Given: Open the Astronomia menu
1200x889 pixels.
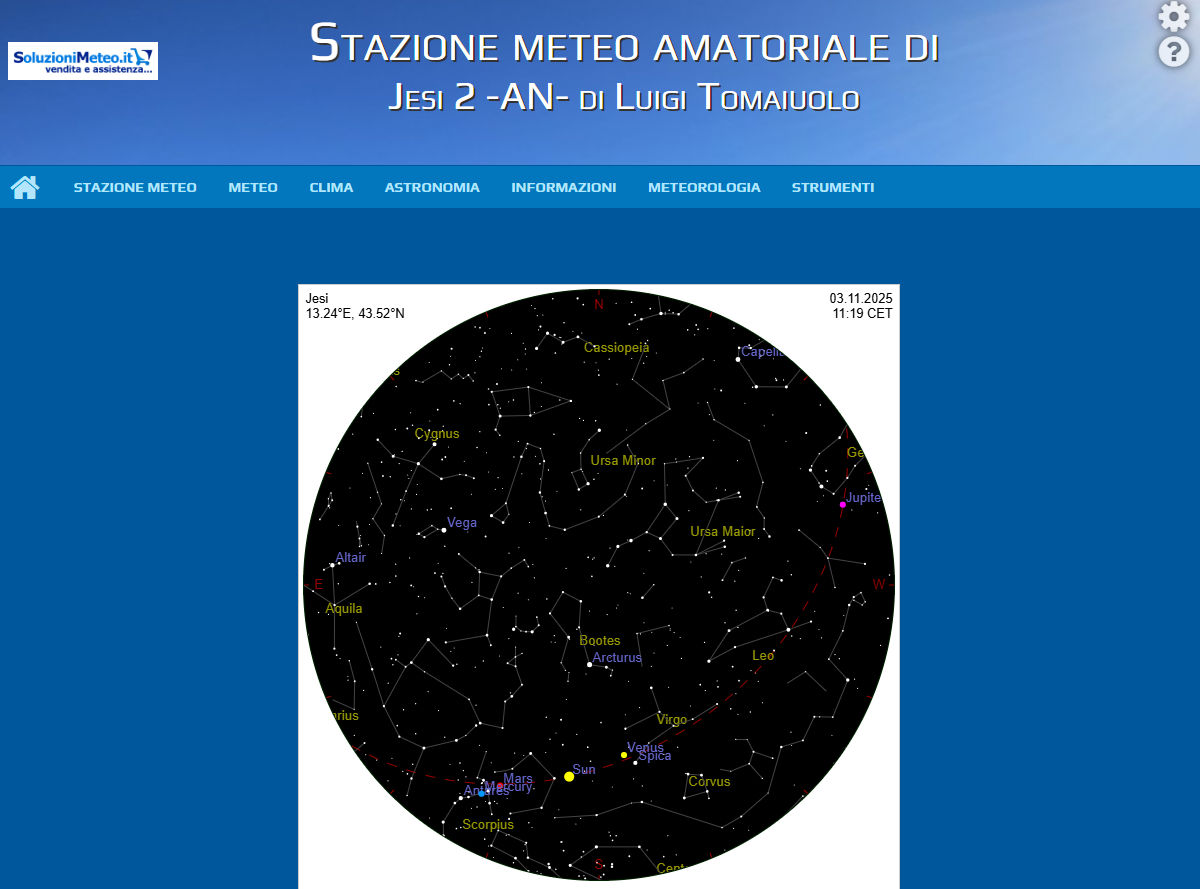Looking at the screenshot, I should [x=432, y=187].
